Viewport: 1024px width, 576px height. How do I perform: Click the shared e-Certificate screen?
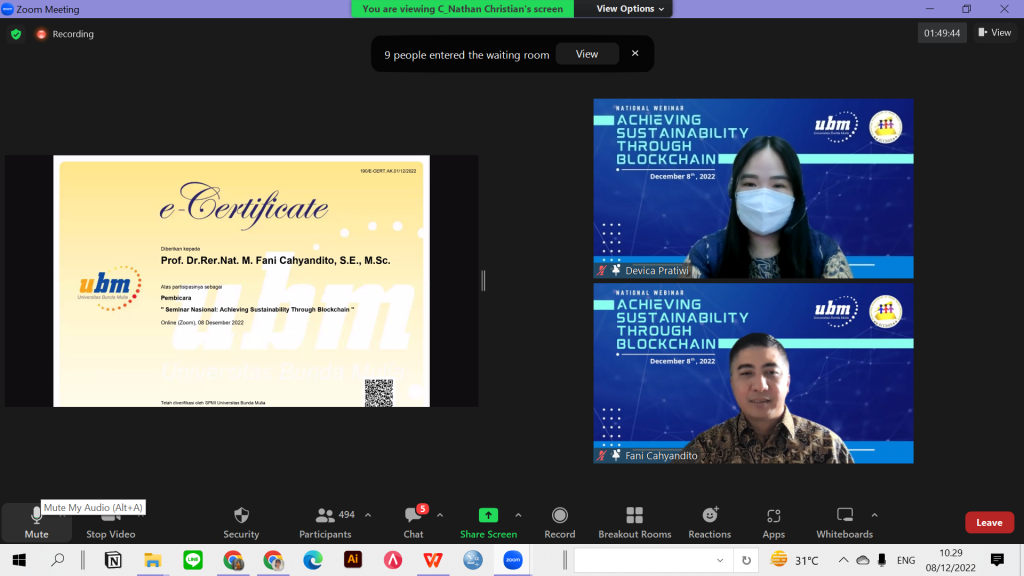242,281
